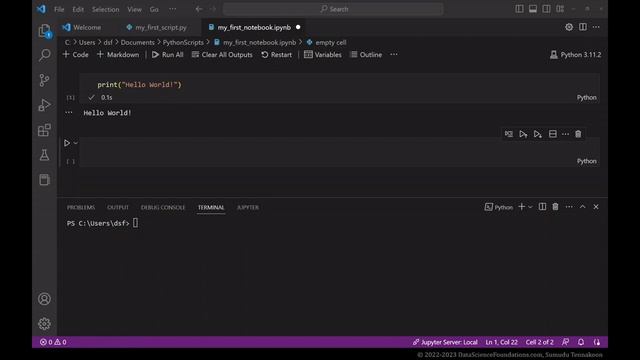Maximize the panel with up chevron

coord(582,207)
